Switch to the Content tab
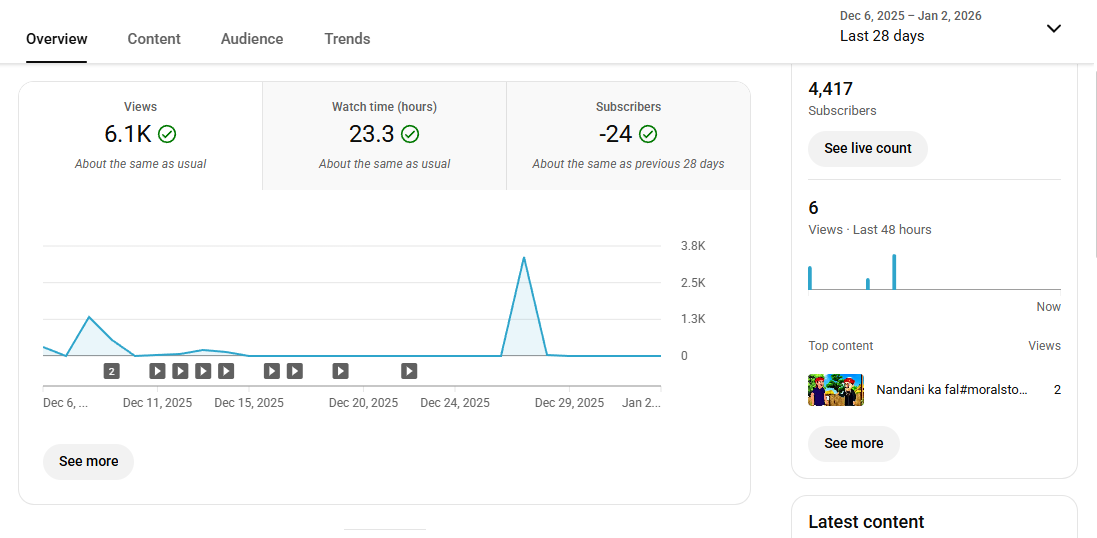 pos(154,39)
